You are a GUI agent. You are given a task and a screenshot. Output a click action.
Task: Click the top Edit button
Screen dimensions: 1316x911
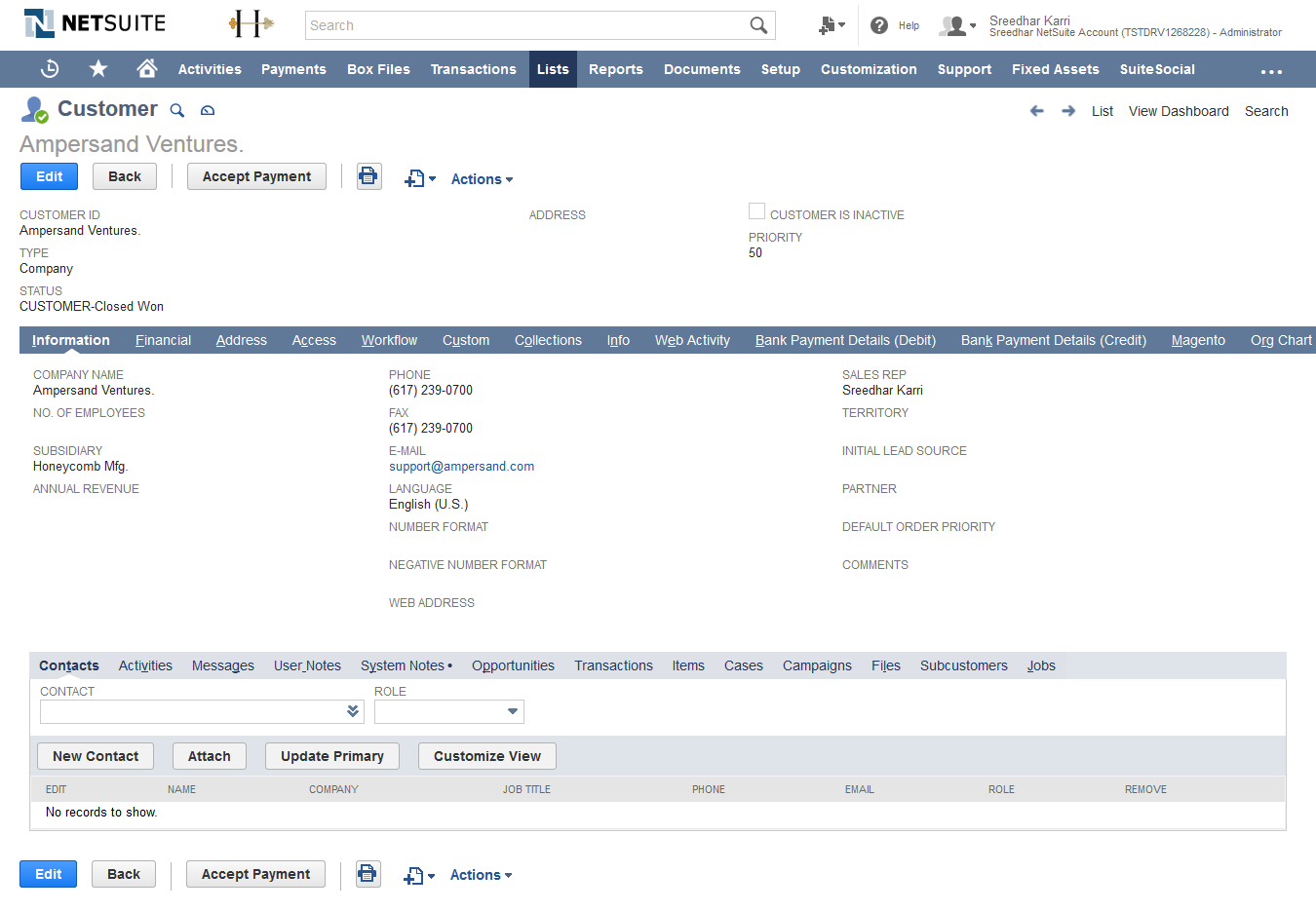pyautogui.click(x=49, y=176)
